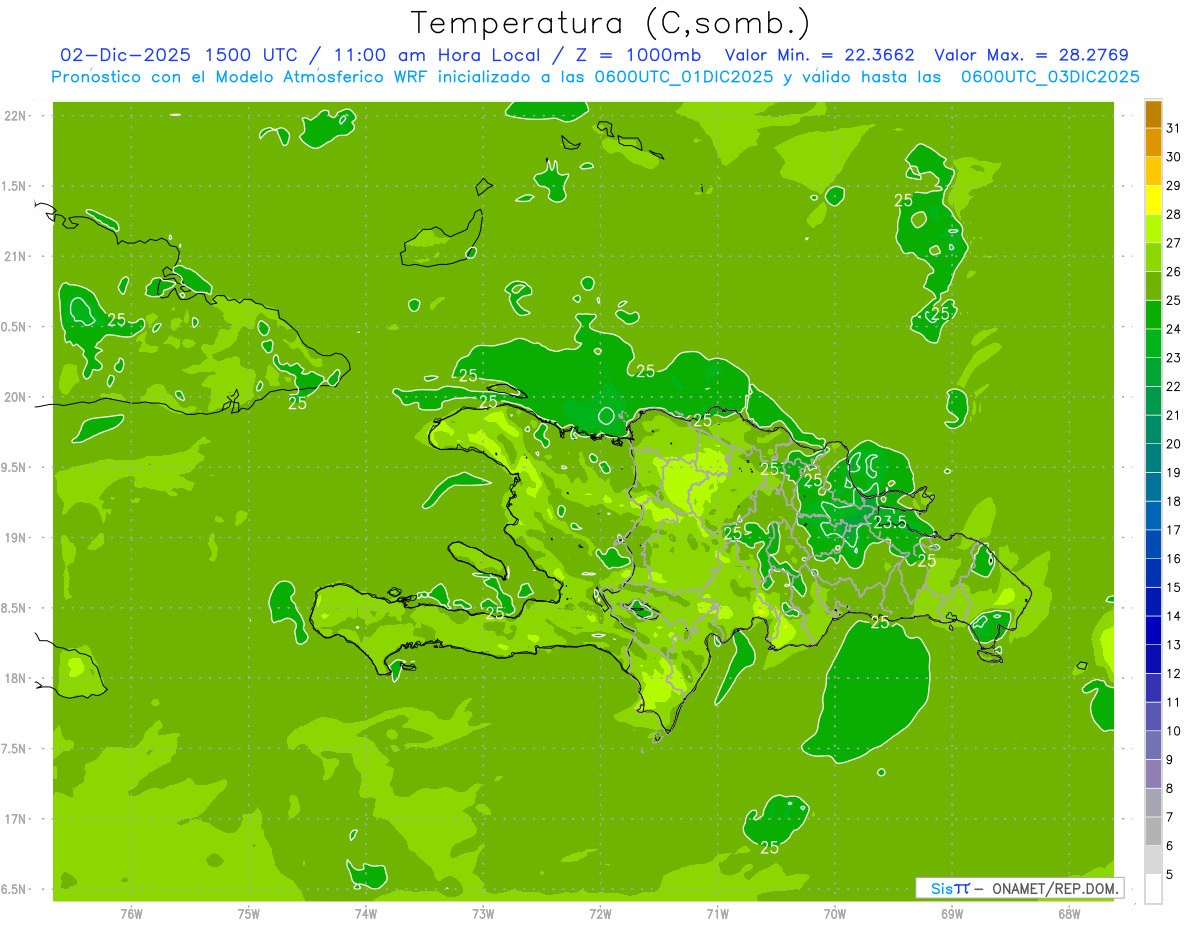Viewport: 1200px width, 927px height.
Task: Click the '75W' longitude label
Action: click(249, 914)
